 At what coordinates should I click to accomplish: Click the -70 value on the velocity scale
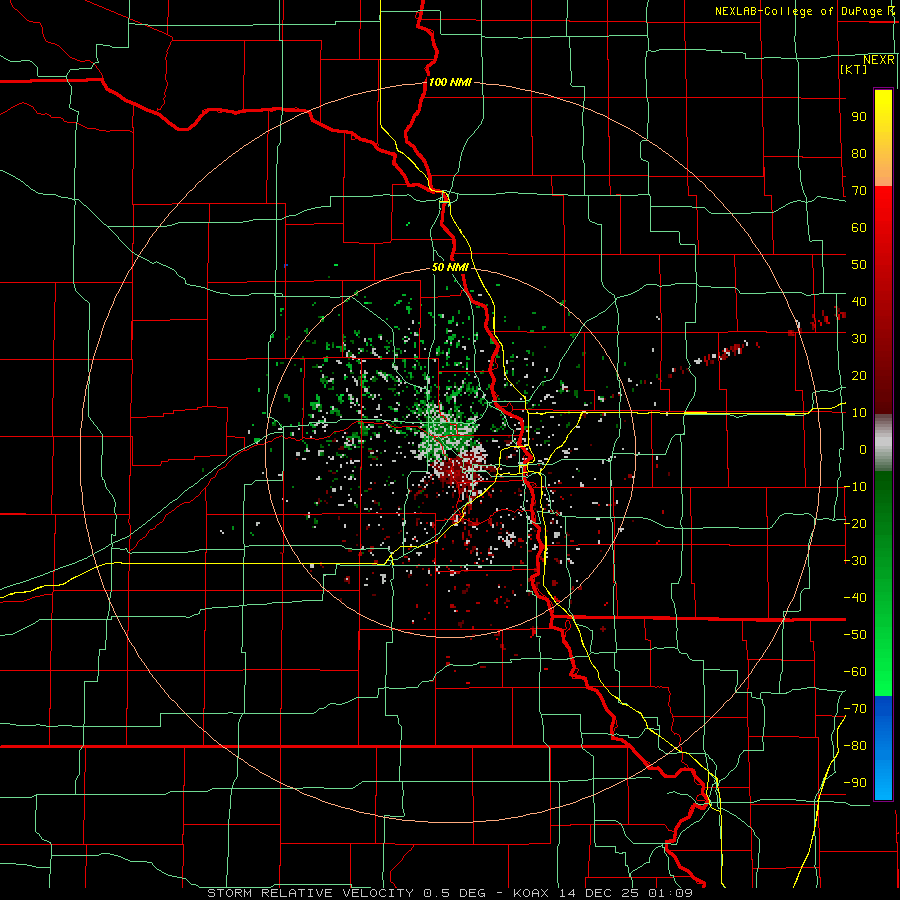pos(855,709)
